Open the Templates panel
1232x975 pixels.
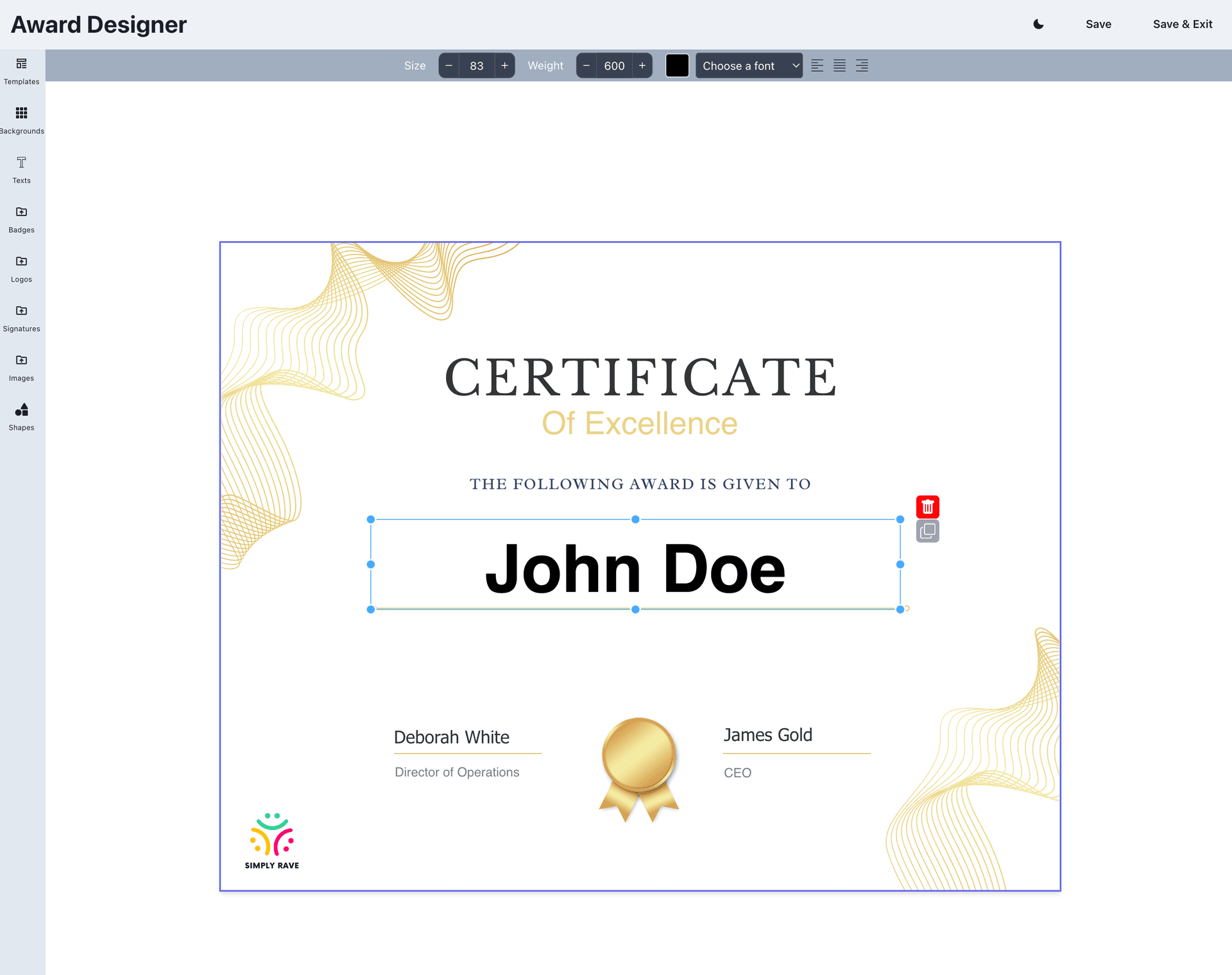tap(22, 71)
